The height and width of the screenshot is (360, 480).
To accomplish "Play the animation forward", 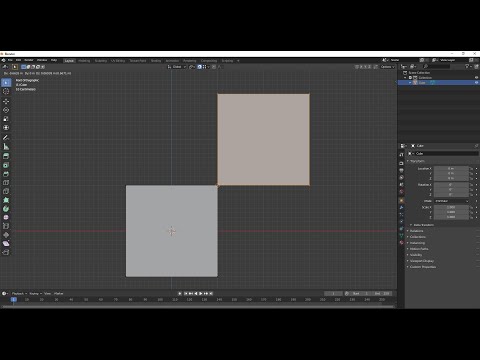I will point(201,294).
